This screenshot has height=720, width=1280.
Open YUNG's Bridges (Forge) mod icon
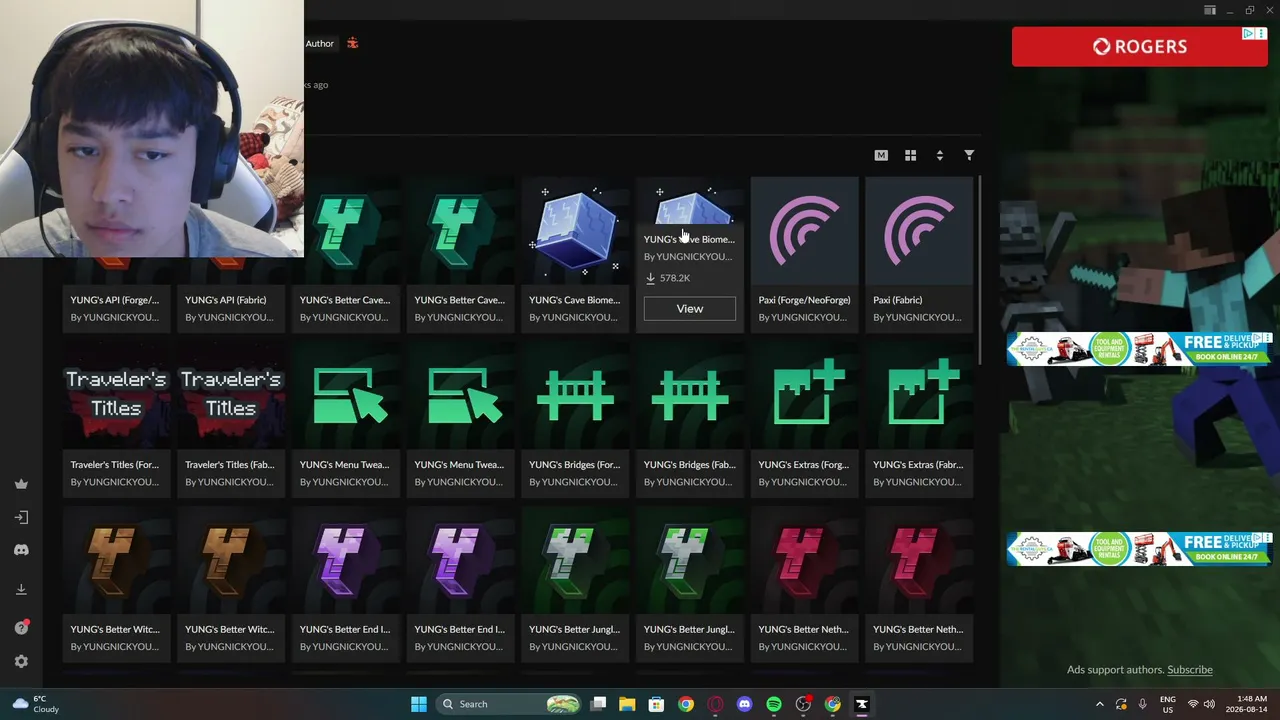coord(575,397)
